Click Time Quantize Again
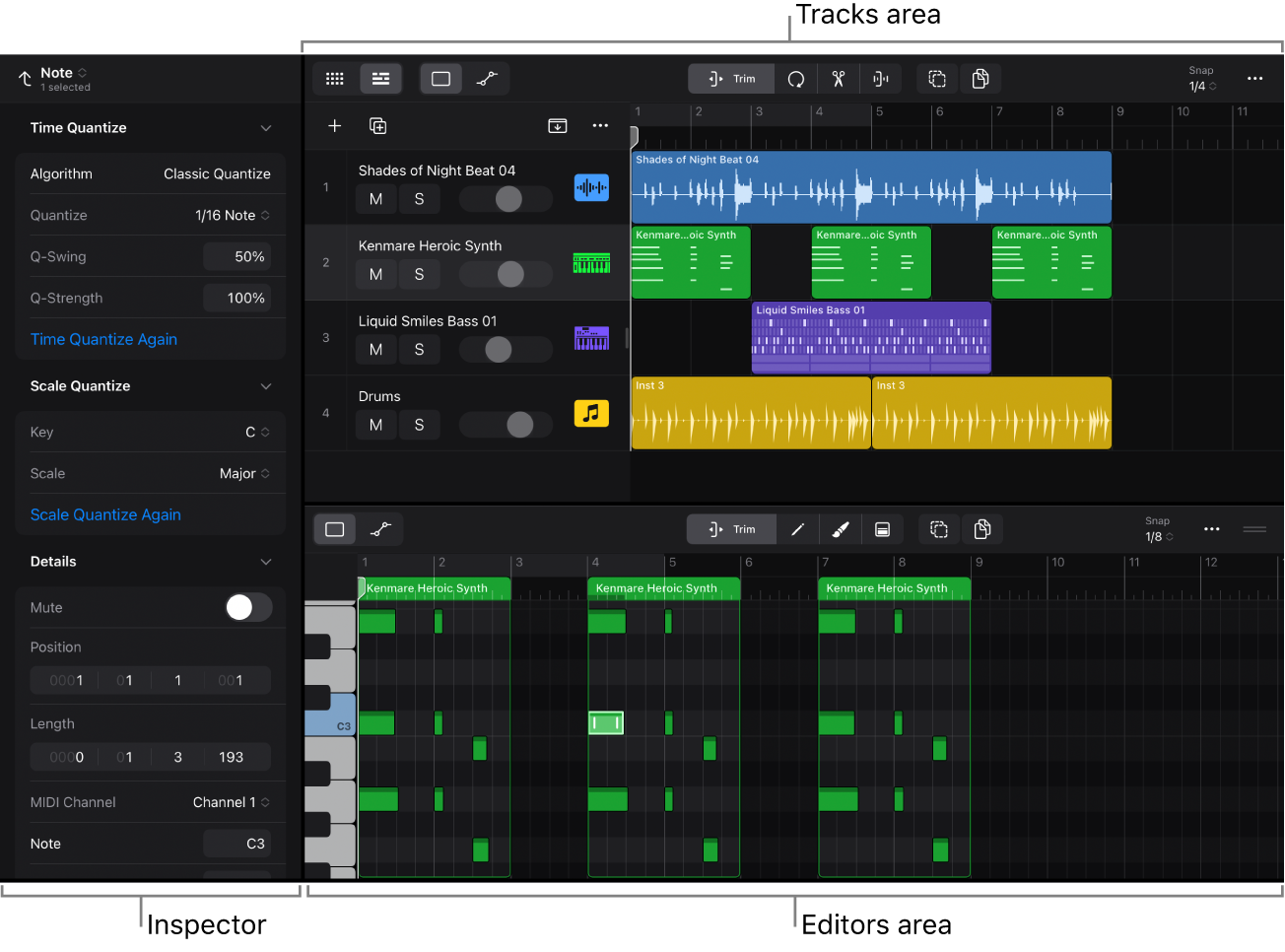Screen dimensions: 1285x952 [x=103, y=339]
